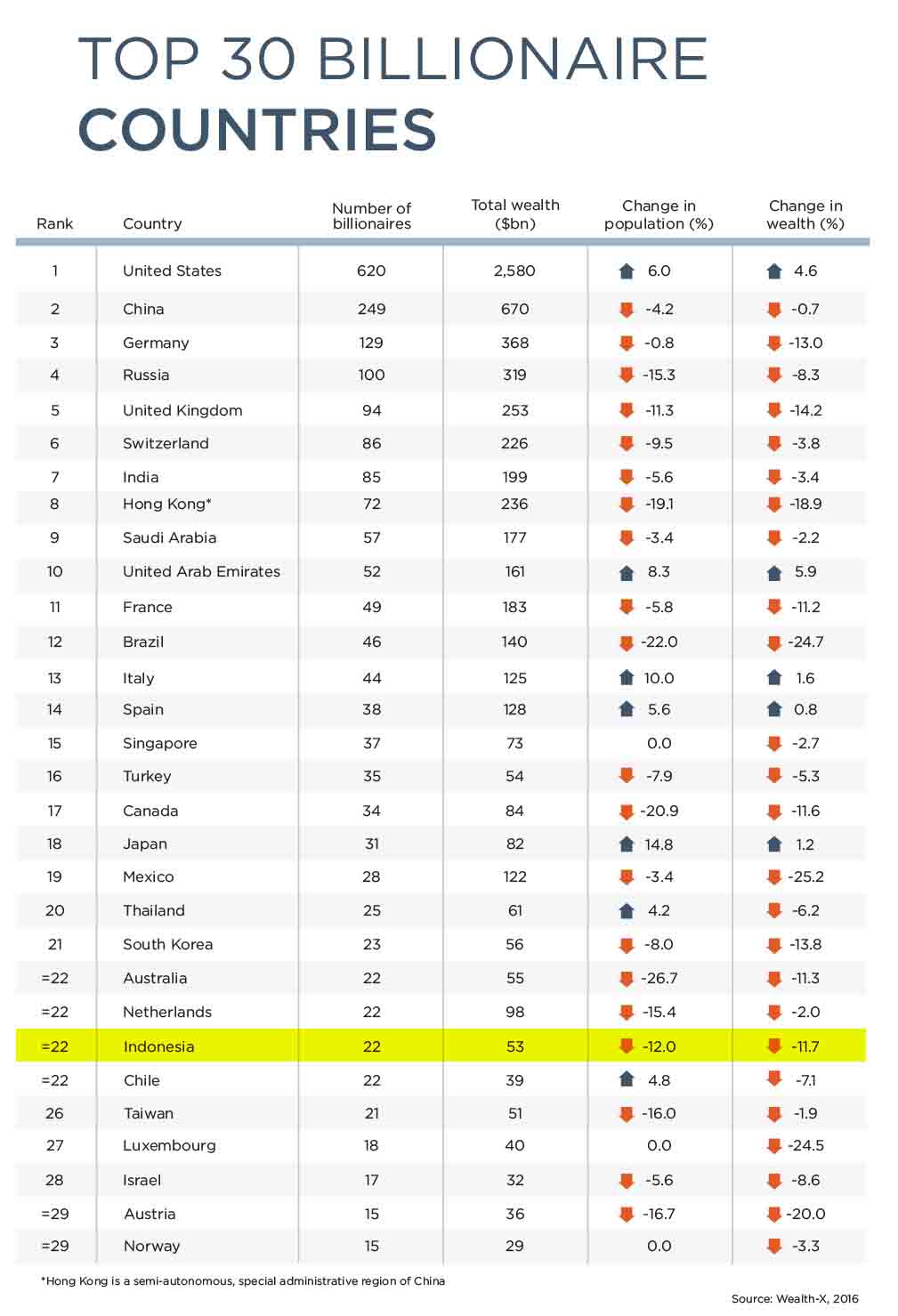898x1316 pixels.
Task: Click the Country column header
Action: click(x=152, y=223)
